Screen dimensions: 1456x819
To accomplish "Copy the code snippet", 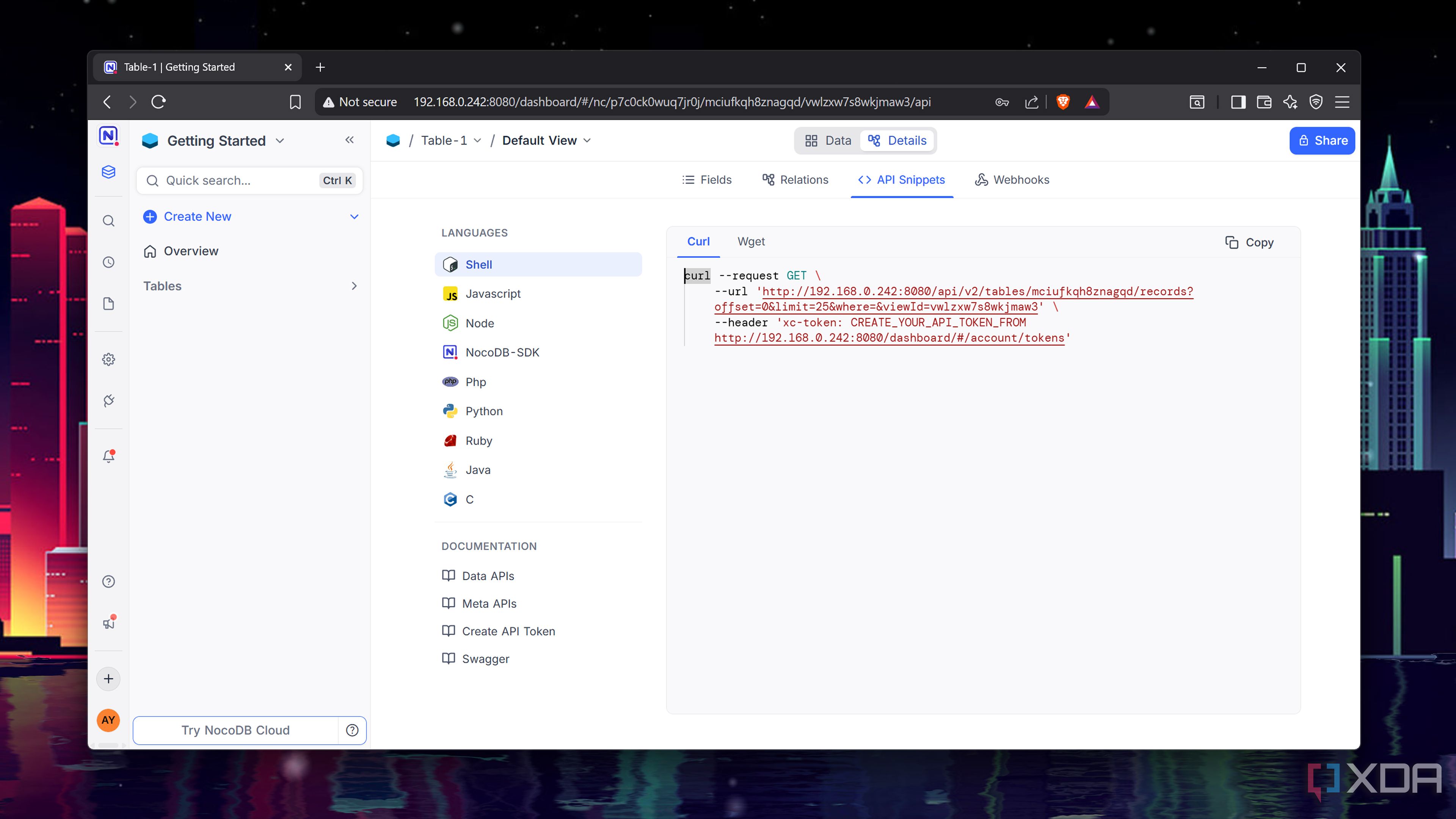I will click(1249, 243).
